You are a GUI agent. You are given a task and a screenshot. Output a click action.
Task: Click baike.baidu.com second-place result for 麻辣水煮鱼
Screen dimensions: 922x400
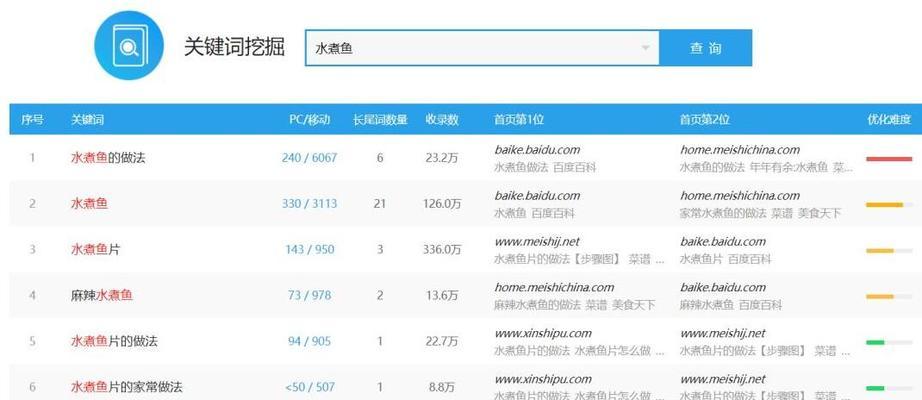(x=723, y=288)
